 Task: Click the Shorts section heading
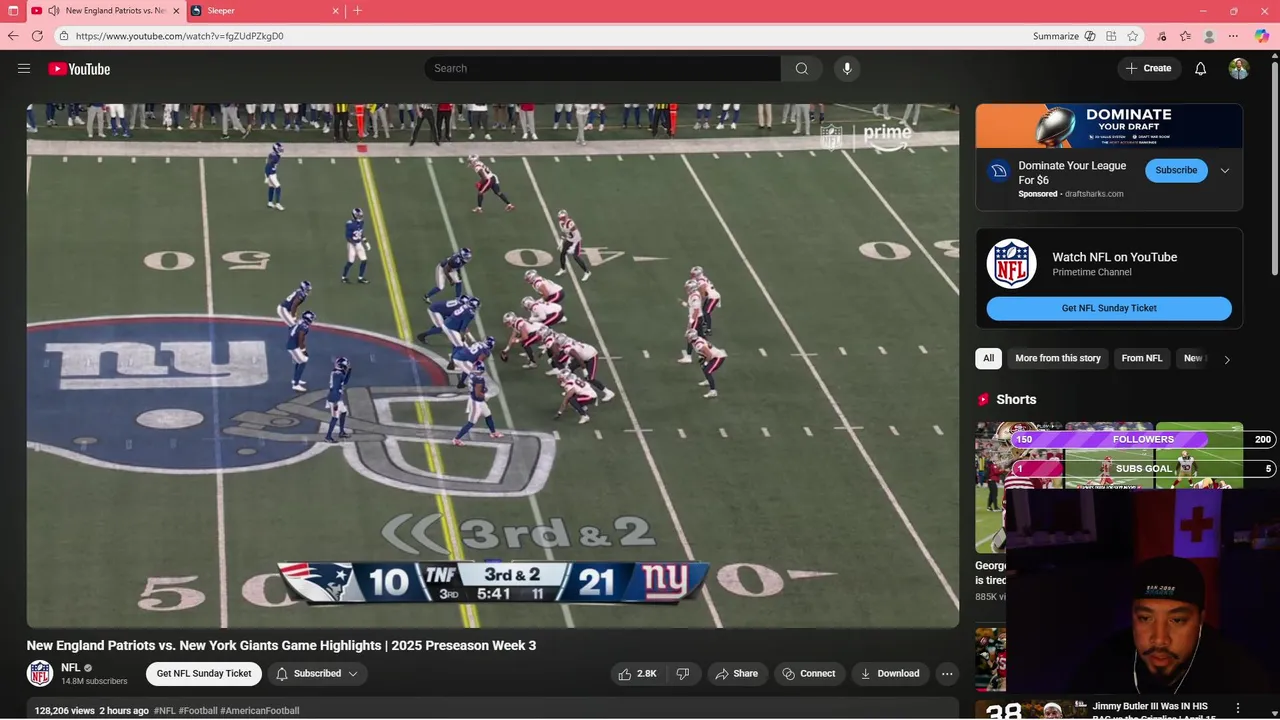pos(1016,399)
